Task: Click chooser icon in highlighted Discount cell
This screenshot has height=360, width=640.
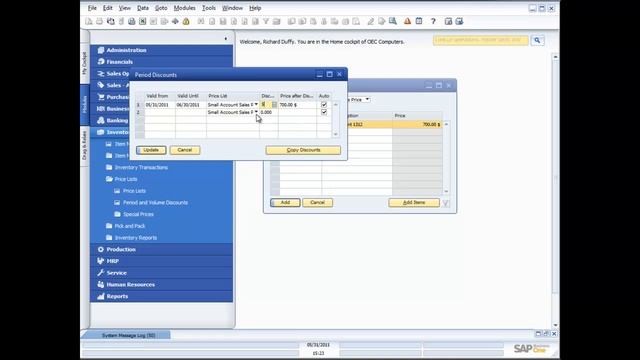Action: point(274,105)
